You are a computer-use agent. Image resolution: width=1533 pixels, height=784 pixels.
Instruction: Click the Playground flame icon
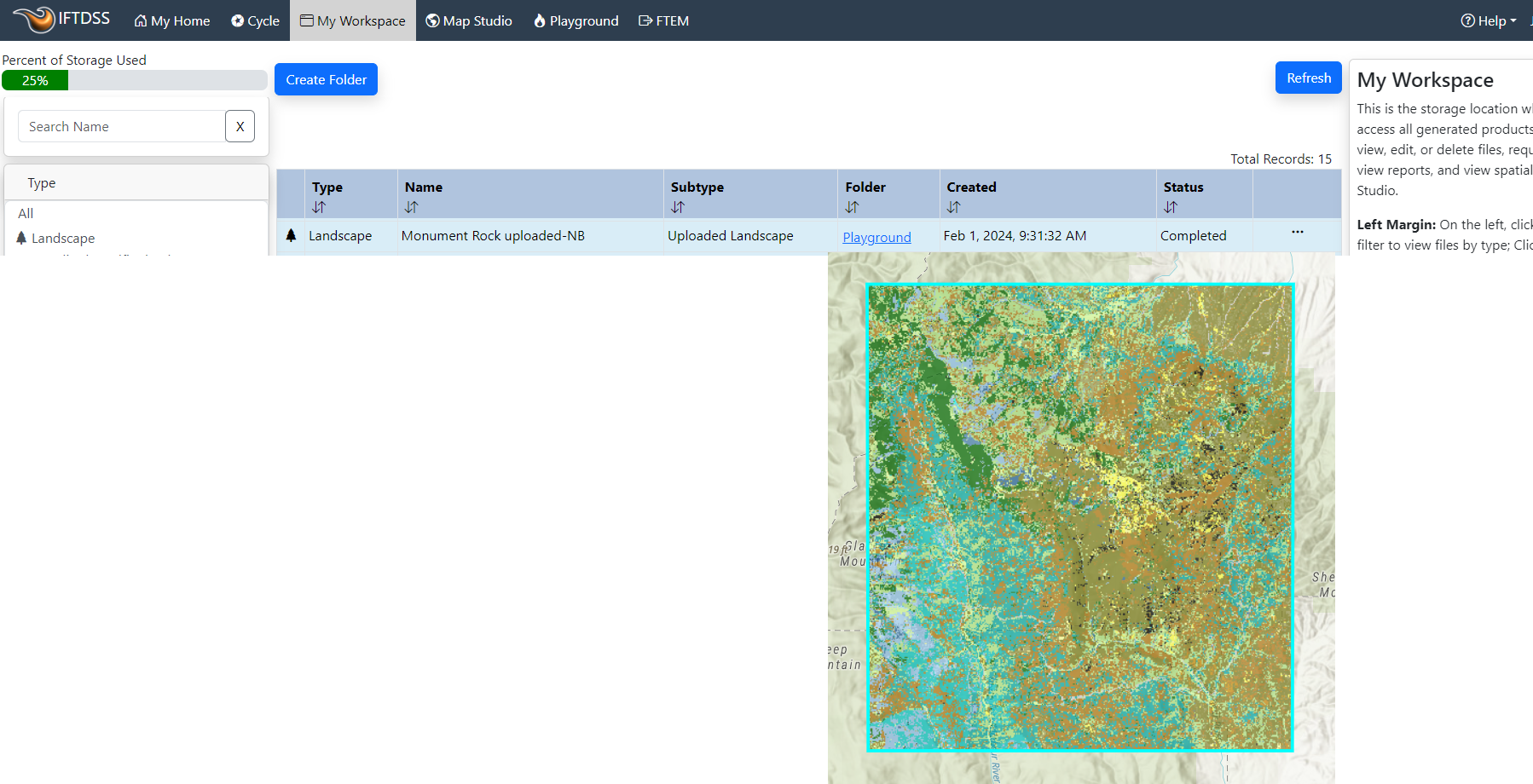tap(540, 20)
